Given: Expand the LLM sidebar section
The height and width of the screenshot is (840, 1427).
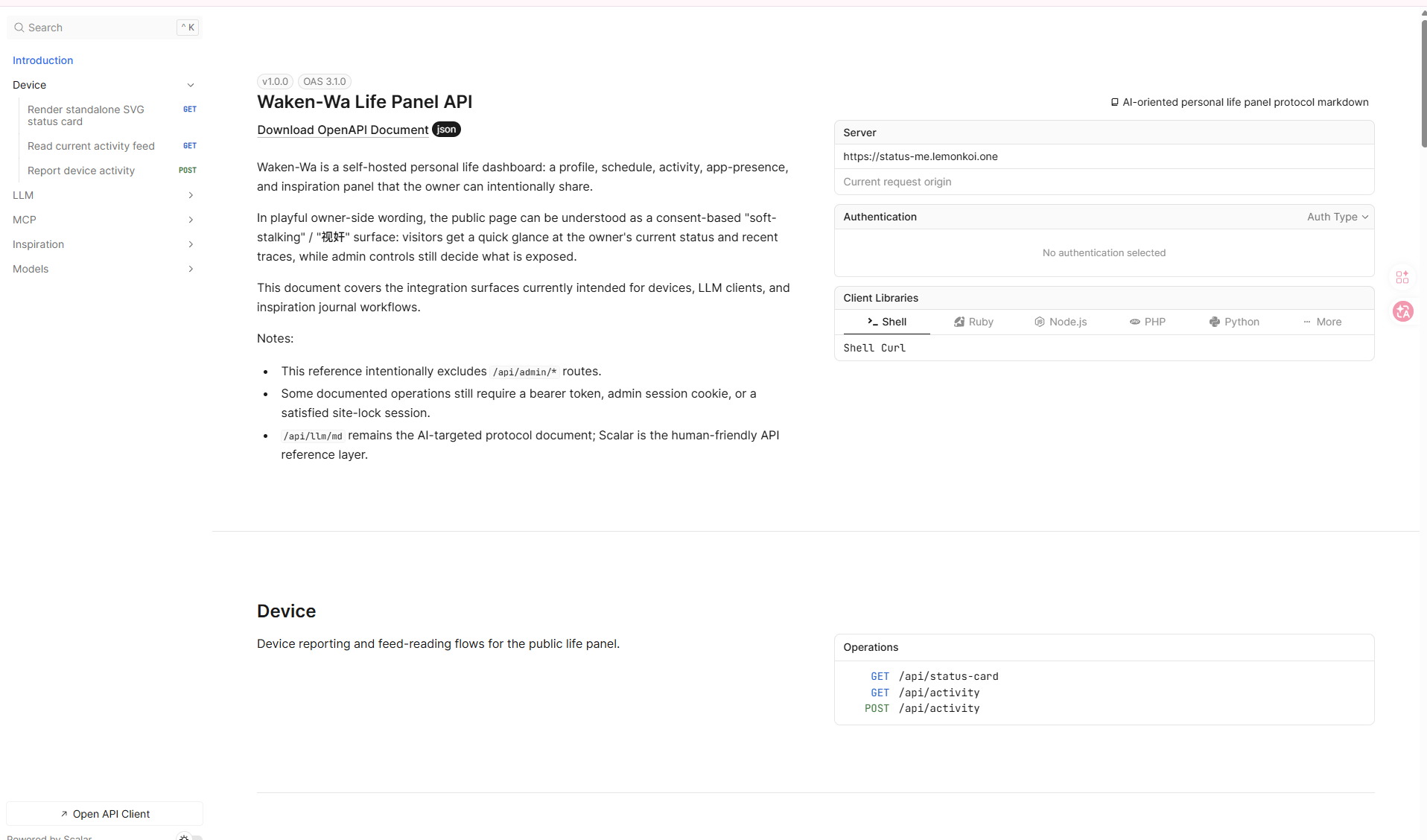Looking at the screenshot, I should click(104, 195).
